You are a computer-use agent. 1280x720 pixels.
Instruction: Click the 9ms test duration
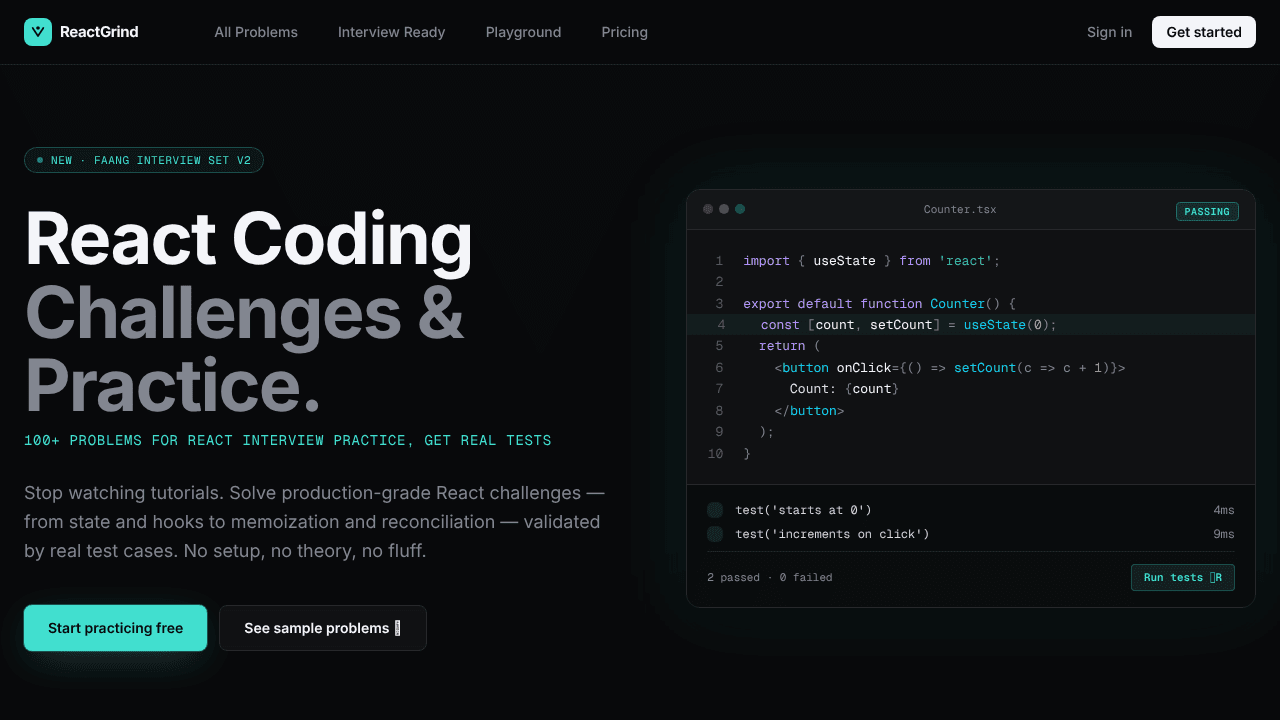point(1224,534)
